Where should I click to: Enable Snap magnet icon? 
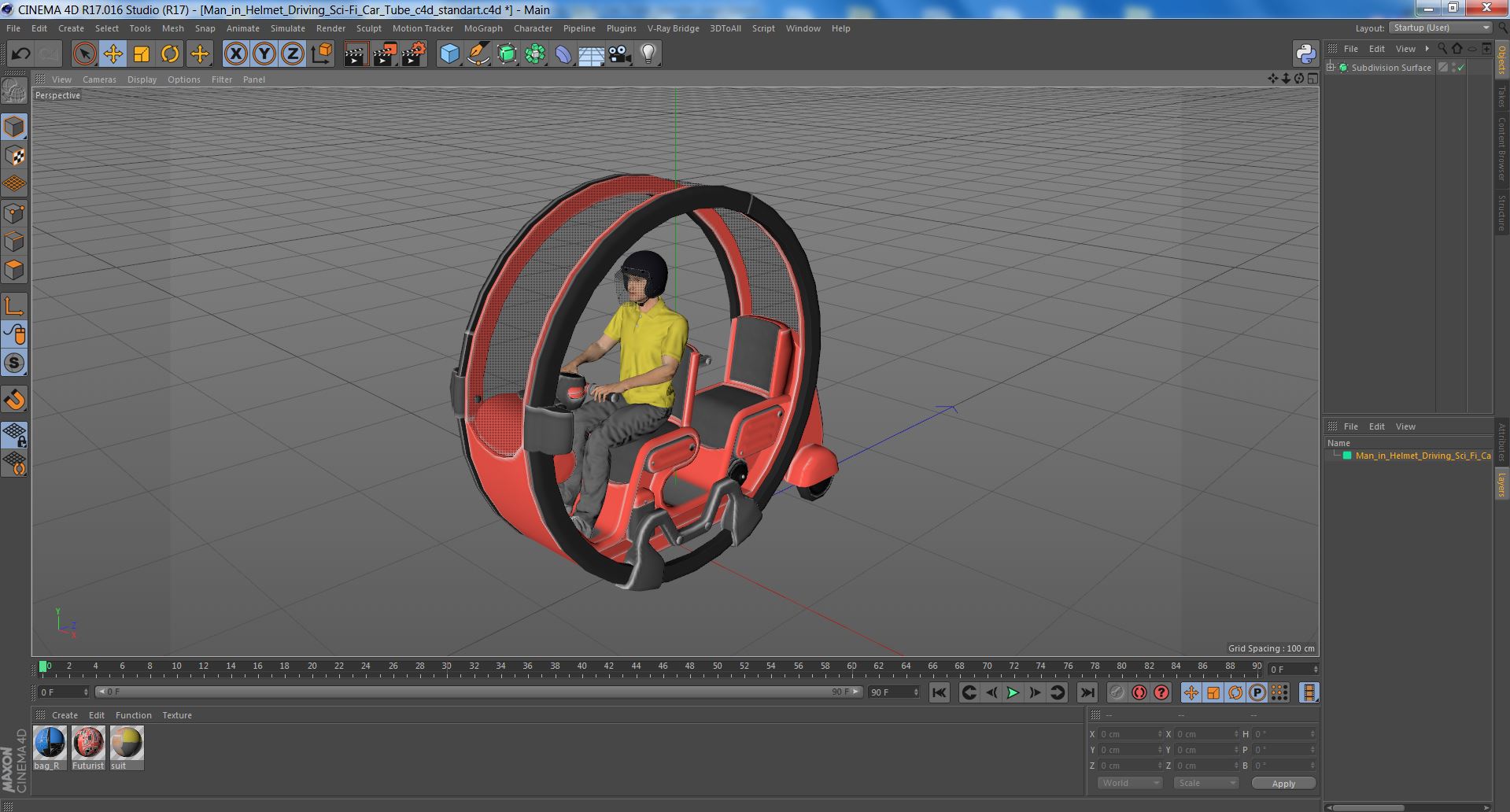pyautogui.click(x=14, y=400)
